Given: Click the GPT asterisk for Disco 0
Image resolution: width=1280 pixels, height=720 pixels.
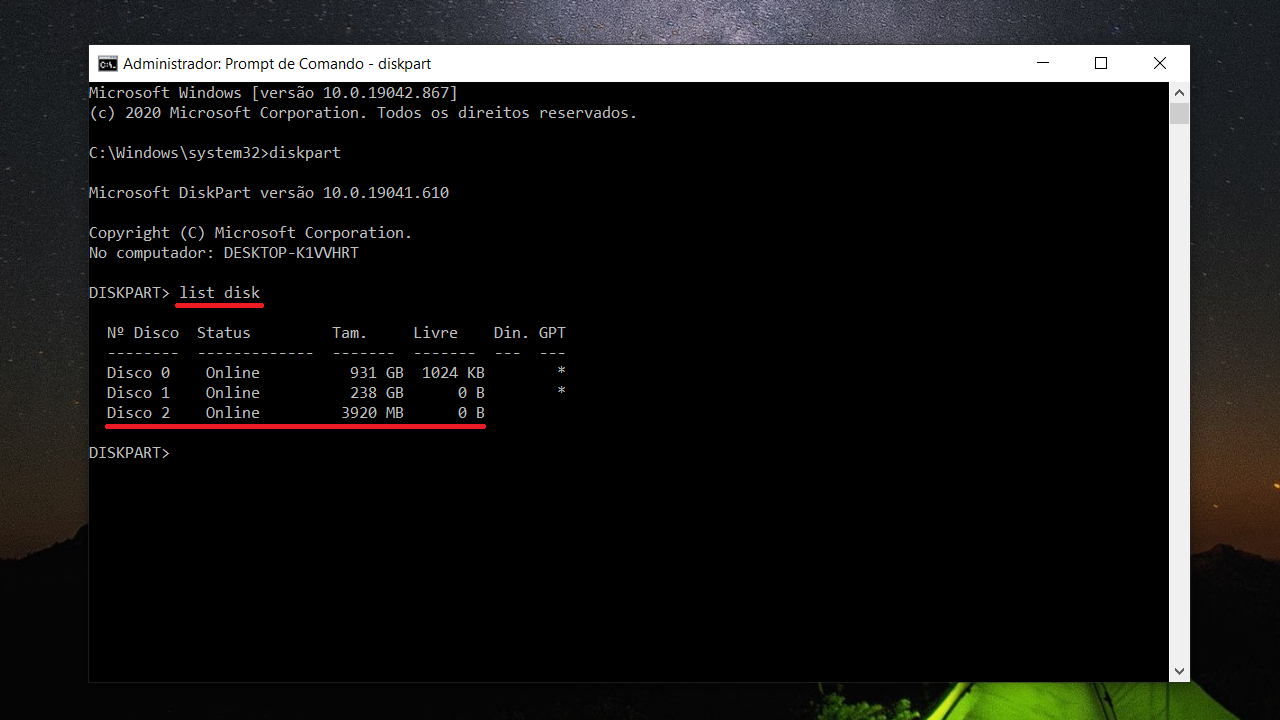Looking at the screenshot, I should coord(561,372).
